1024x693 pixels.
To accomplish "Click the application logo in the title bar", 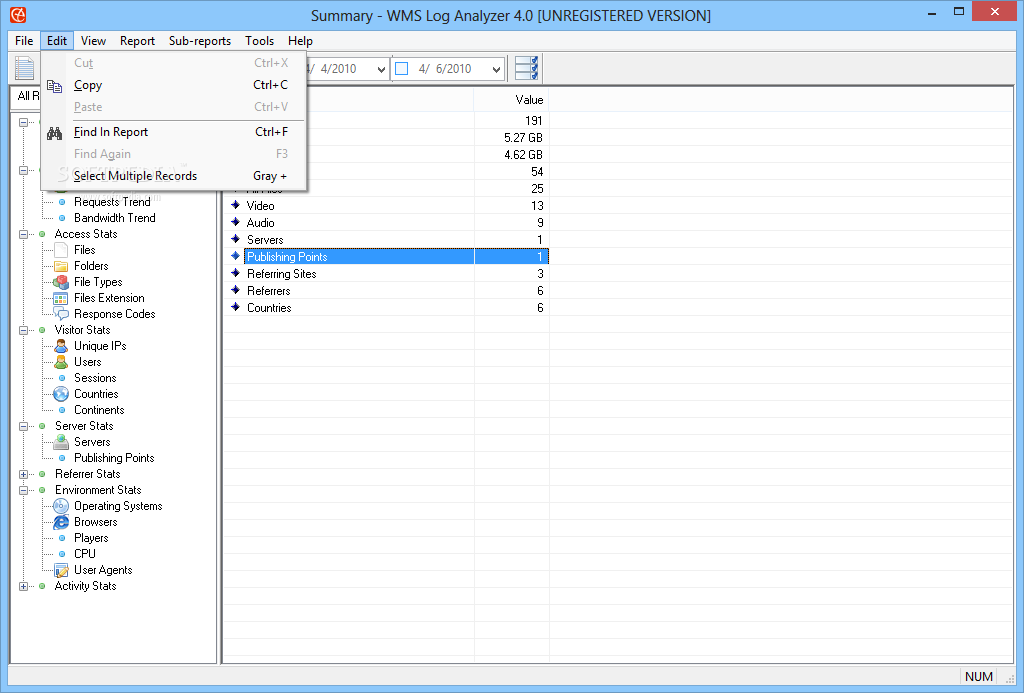I will pos(18,14).
